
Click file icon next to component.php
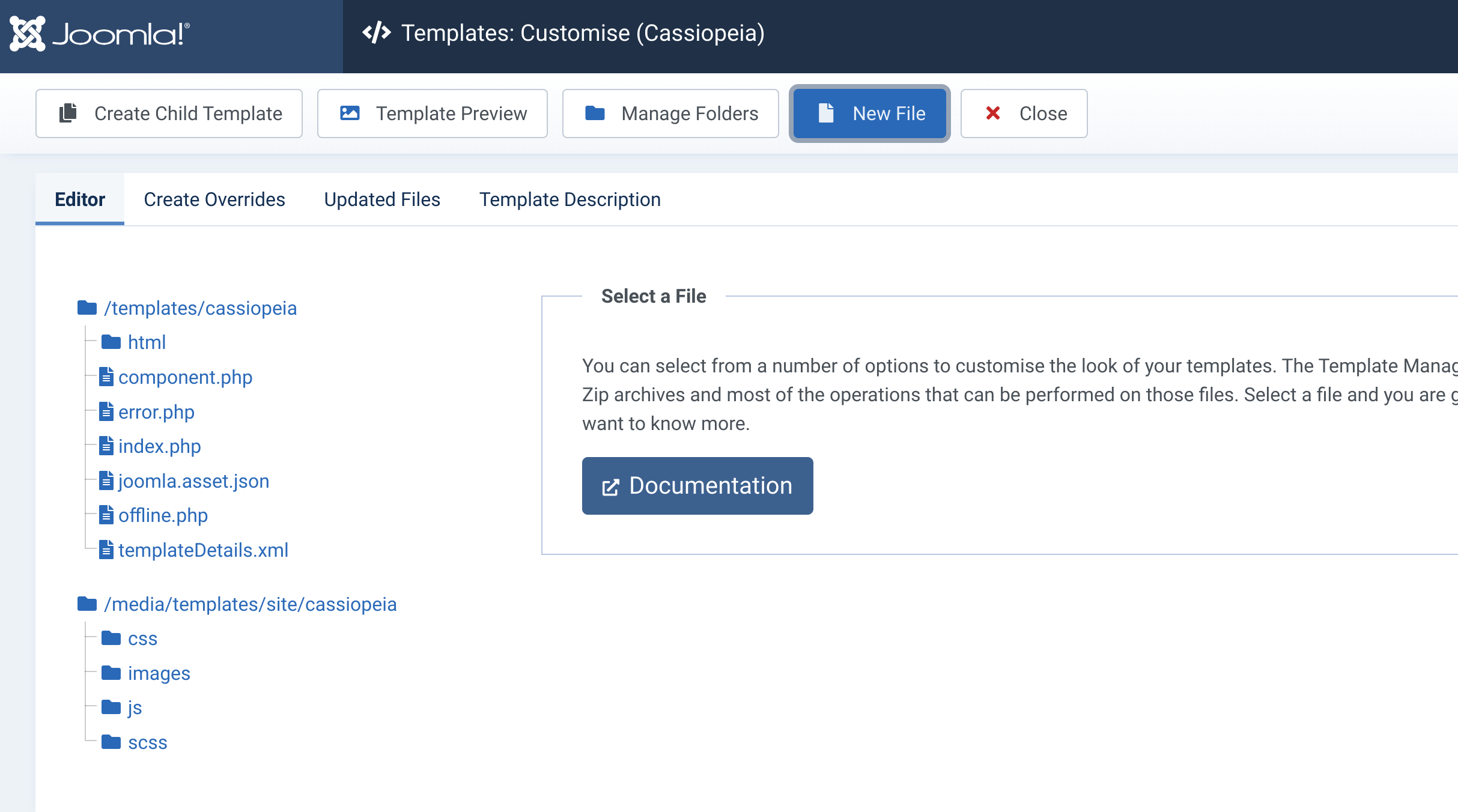[106, 377]
